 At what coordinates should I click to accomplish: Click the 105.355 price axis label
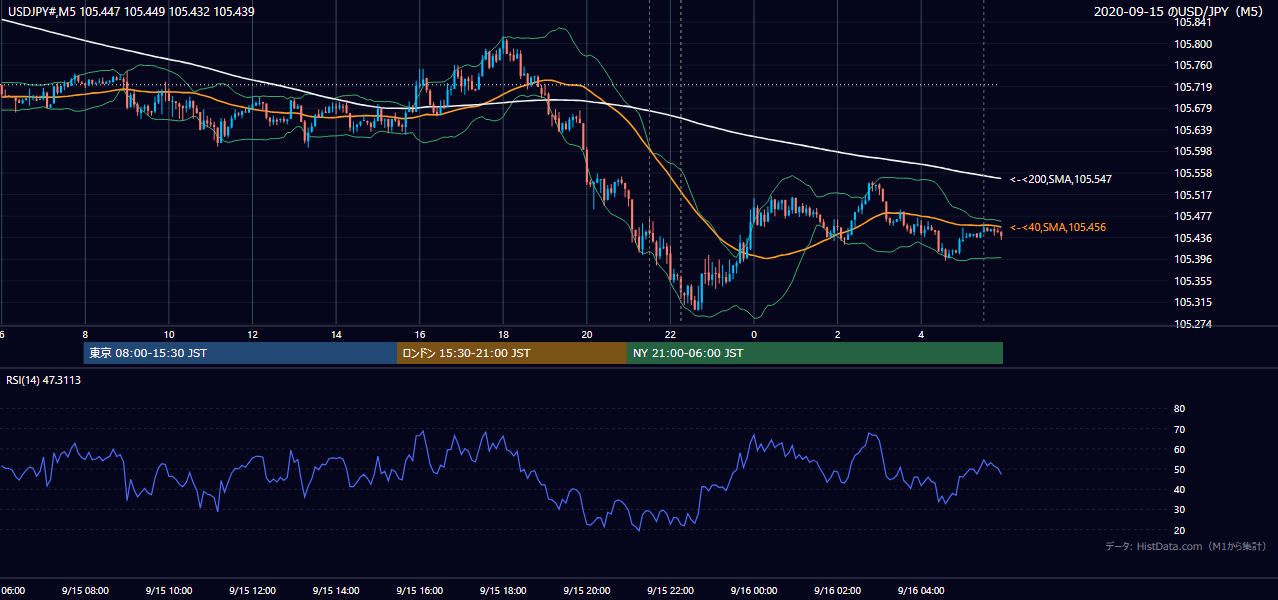click(x=1193, y=281)
